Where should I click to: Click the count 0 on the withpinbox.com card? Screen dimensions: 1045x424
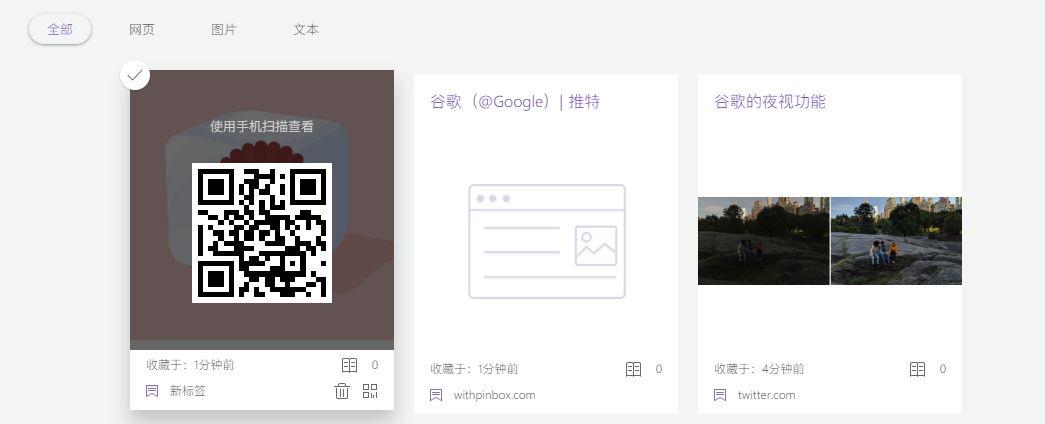coord(658,369)
